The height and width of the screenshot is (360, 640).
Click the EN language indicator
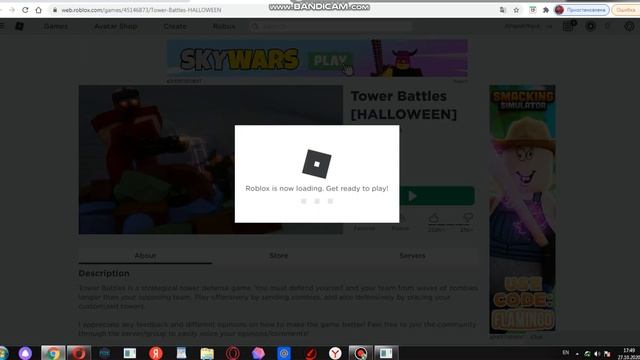pos(565,352)
